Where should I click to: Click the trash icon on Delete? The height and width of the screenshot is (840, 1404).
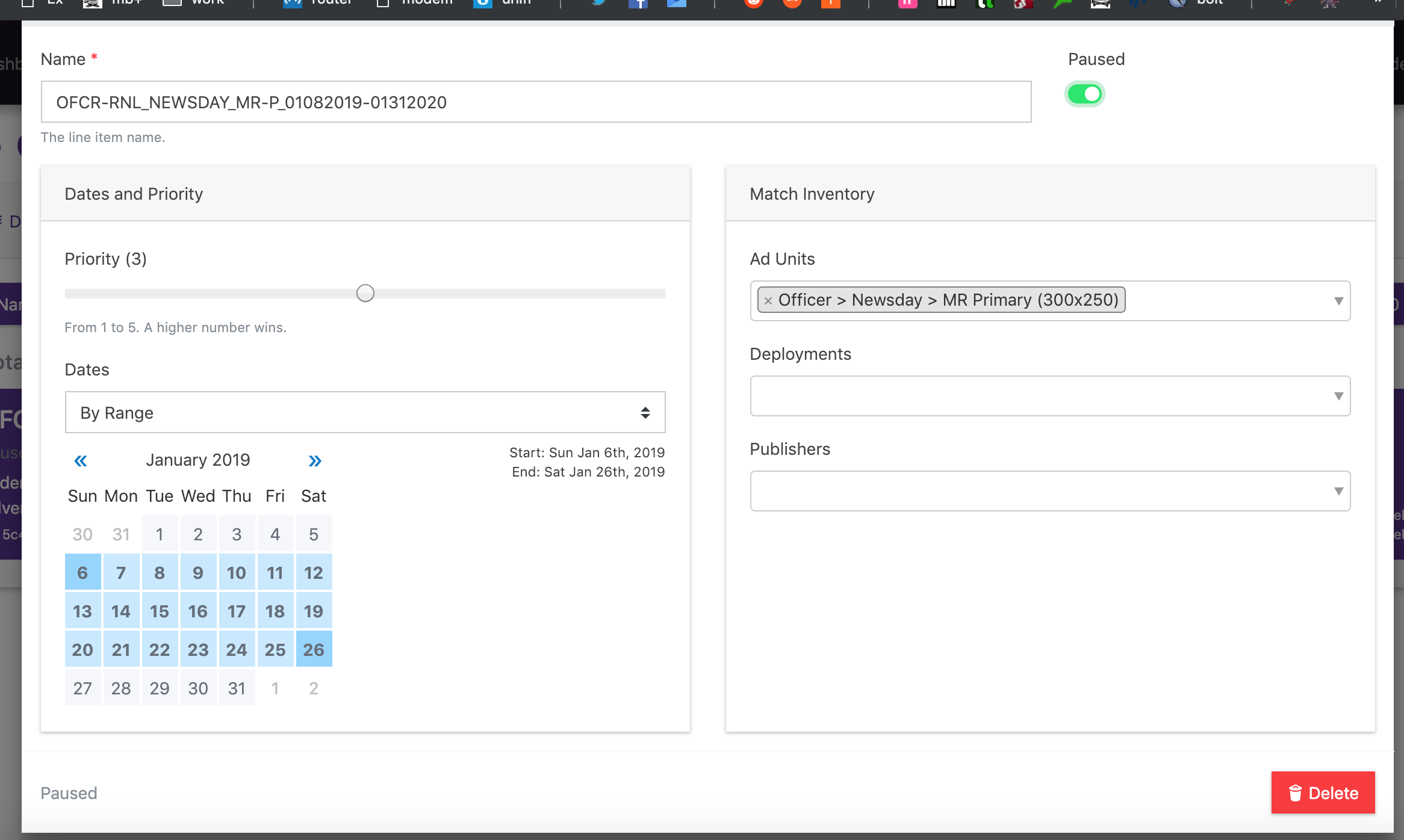point(1295,793)
